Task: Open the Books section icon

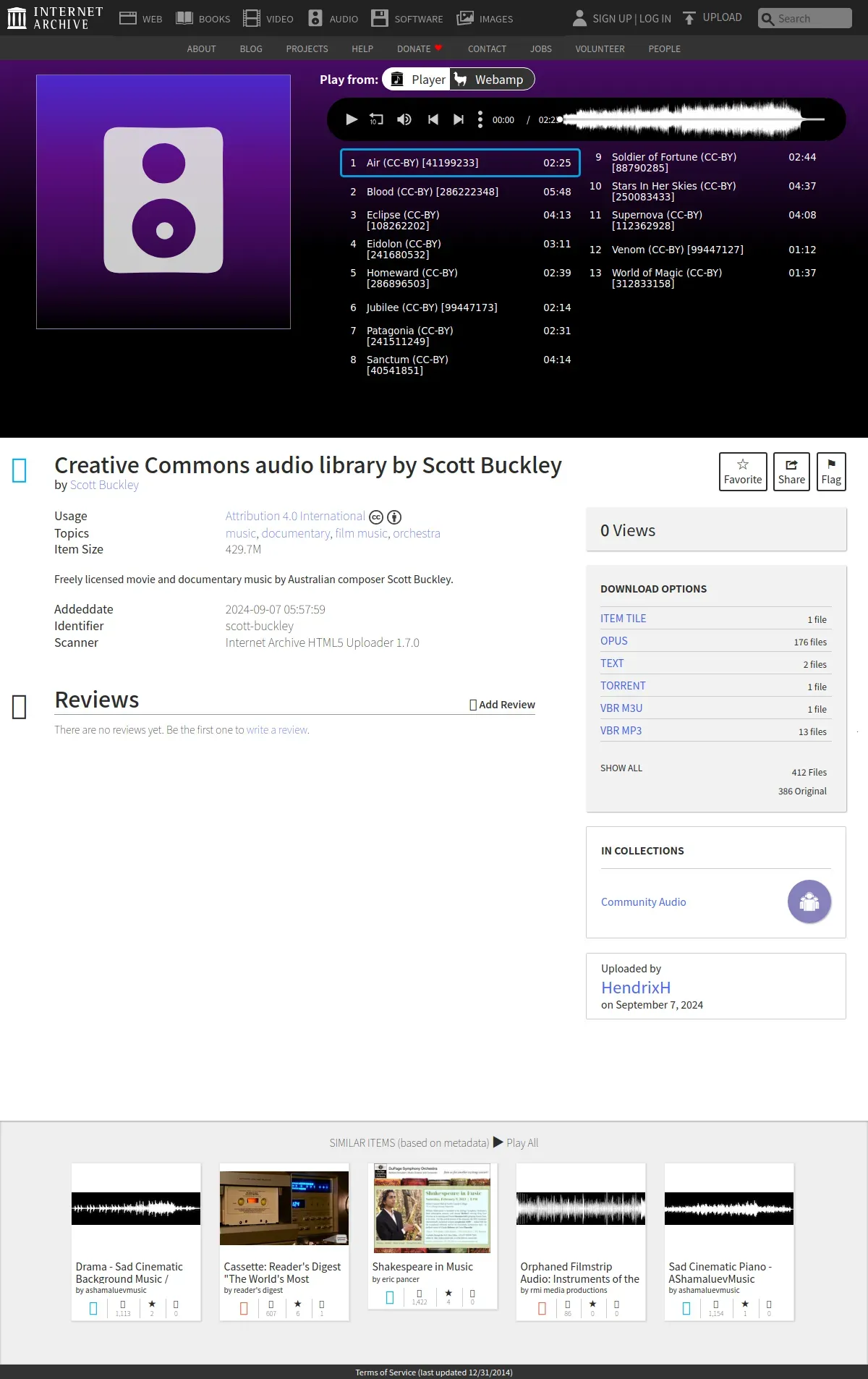Action: [184, 18]
